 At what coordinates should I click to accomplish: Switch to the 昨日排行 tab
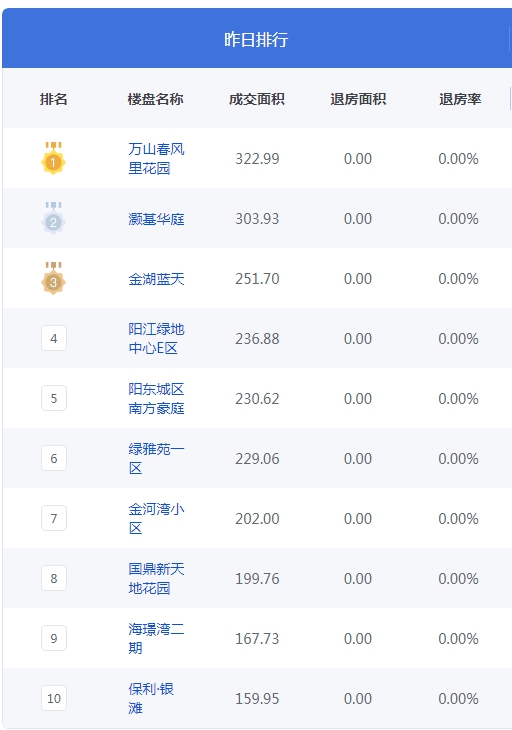(256, 39)
